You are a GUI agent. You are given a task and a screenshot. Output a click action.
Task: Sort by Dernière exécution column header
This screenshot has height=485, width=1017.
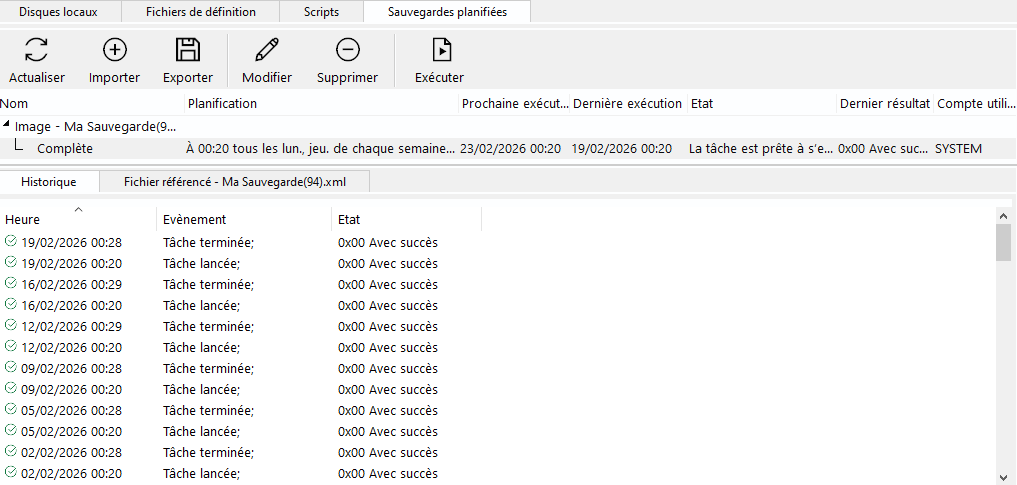tap(628, 104)
